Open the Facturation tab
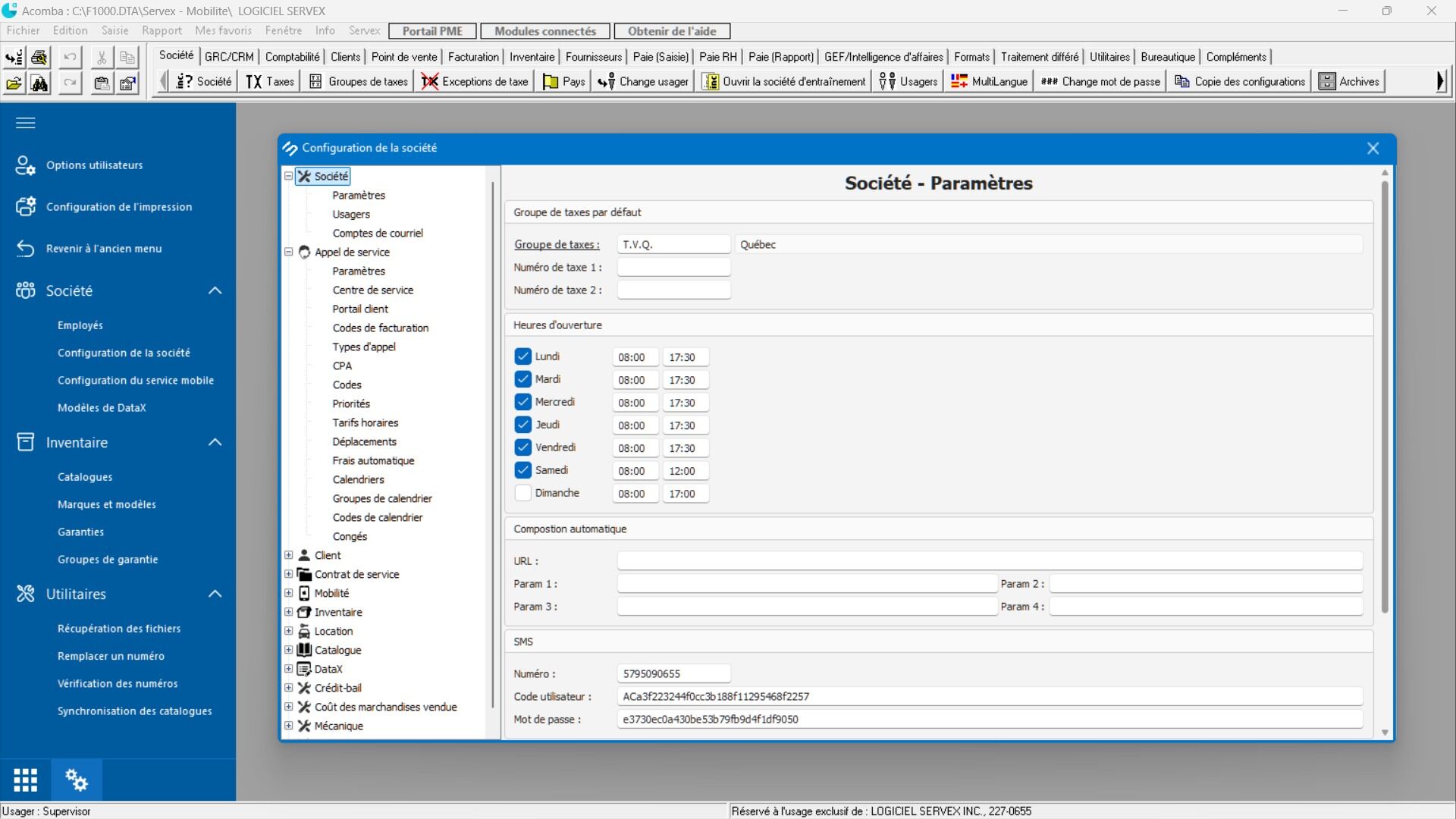 pyautogui.click(x=472, y=57)
